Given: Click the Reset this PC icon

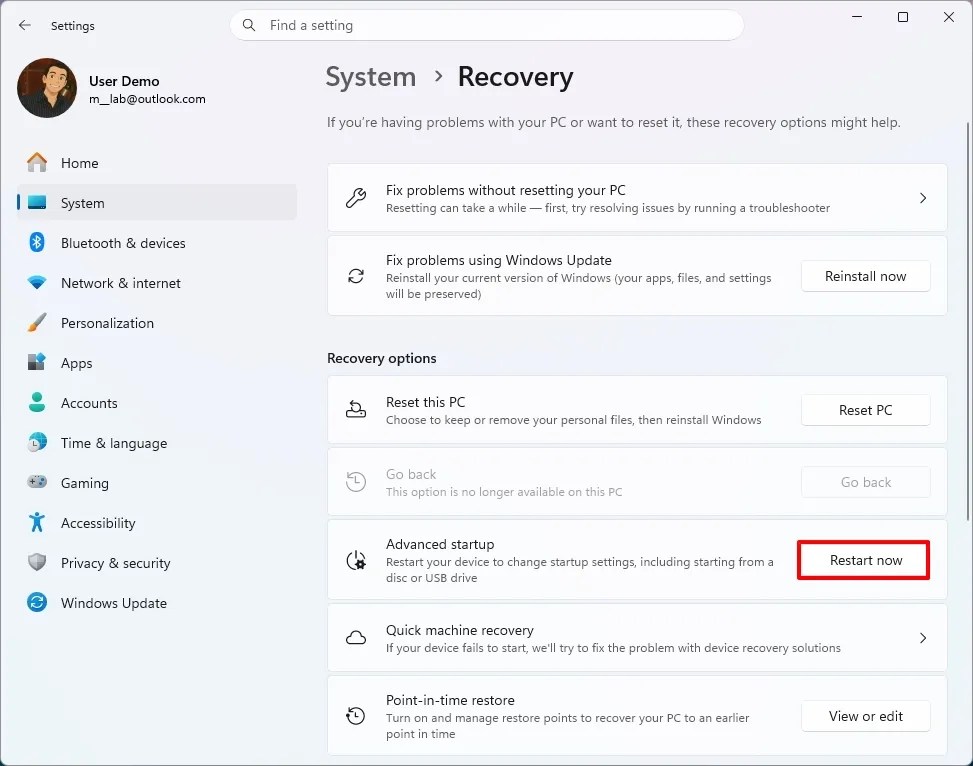Looking at the screenshot, I should click(356, 410).
